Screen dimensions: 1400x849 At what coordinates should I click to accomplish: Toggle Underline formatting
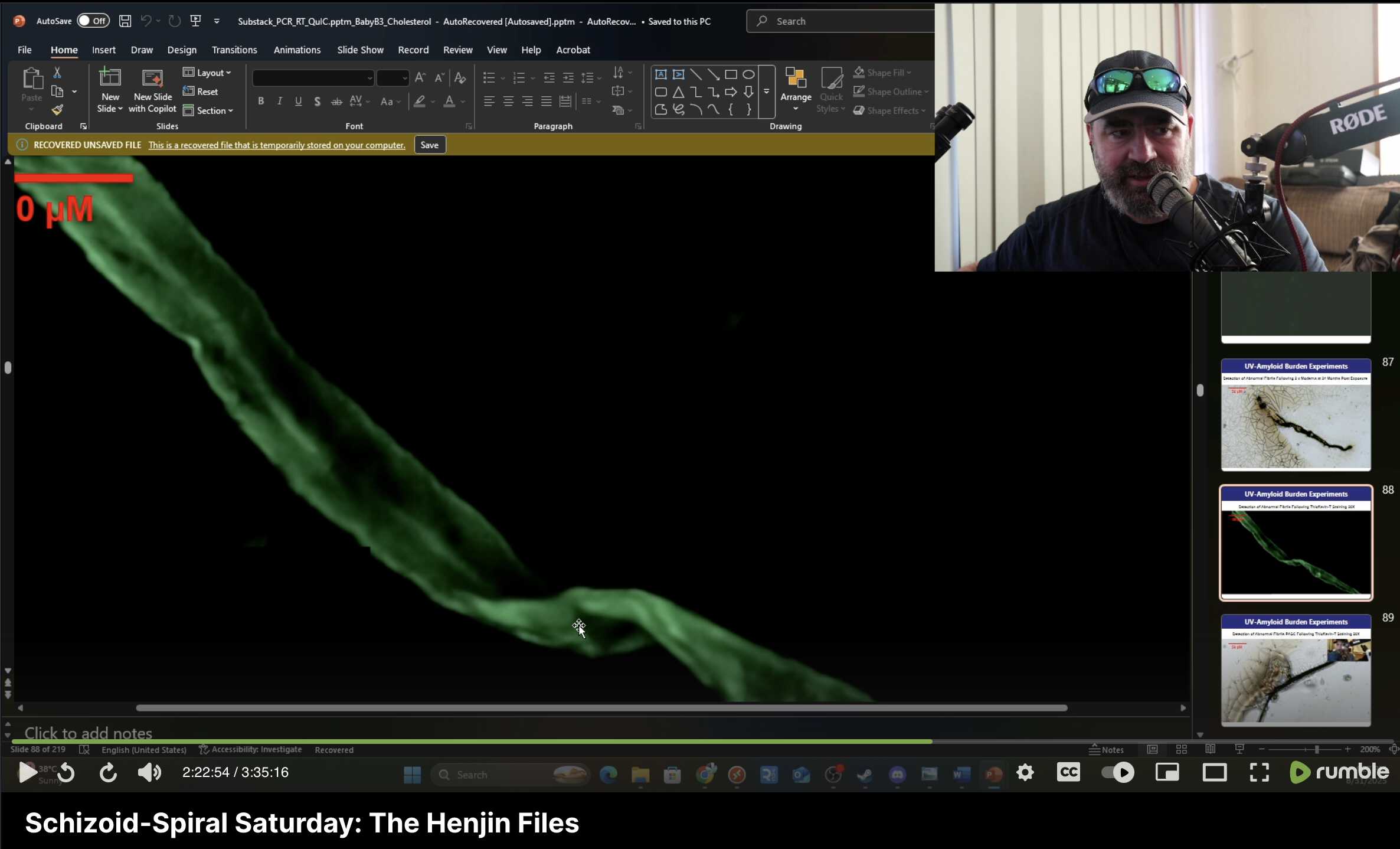point(299,102)
